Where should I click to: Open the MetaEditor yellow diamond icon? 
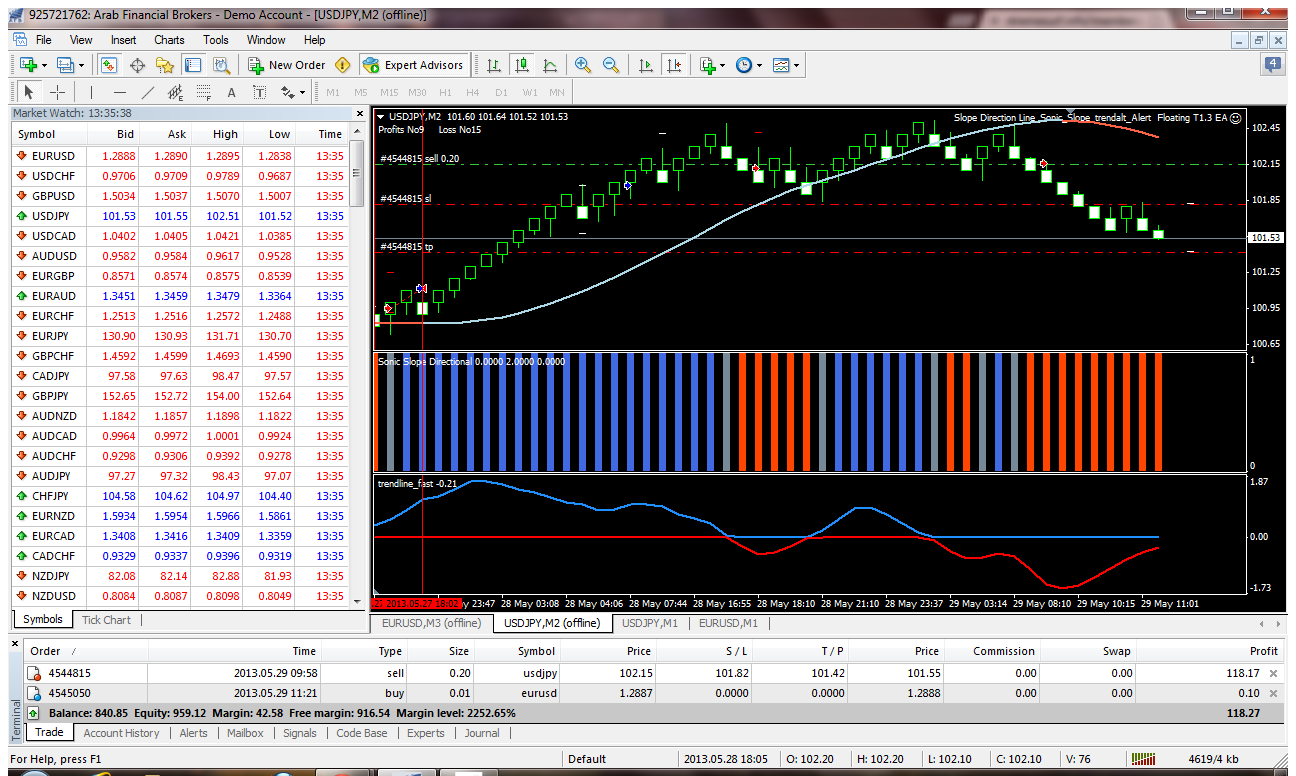click(x=343, y=65)
